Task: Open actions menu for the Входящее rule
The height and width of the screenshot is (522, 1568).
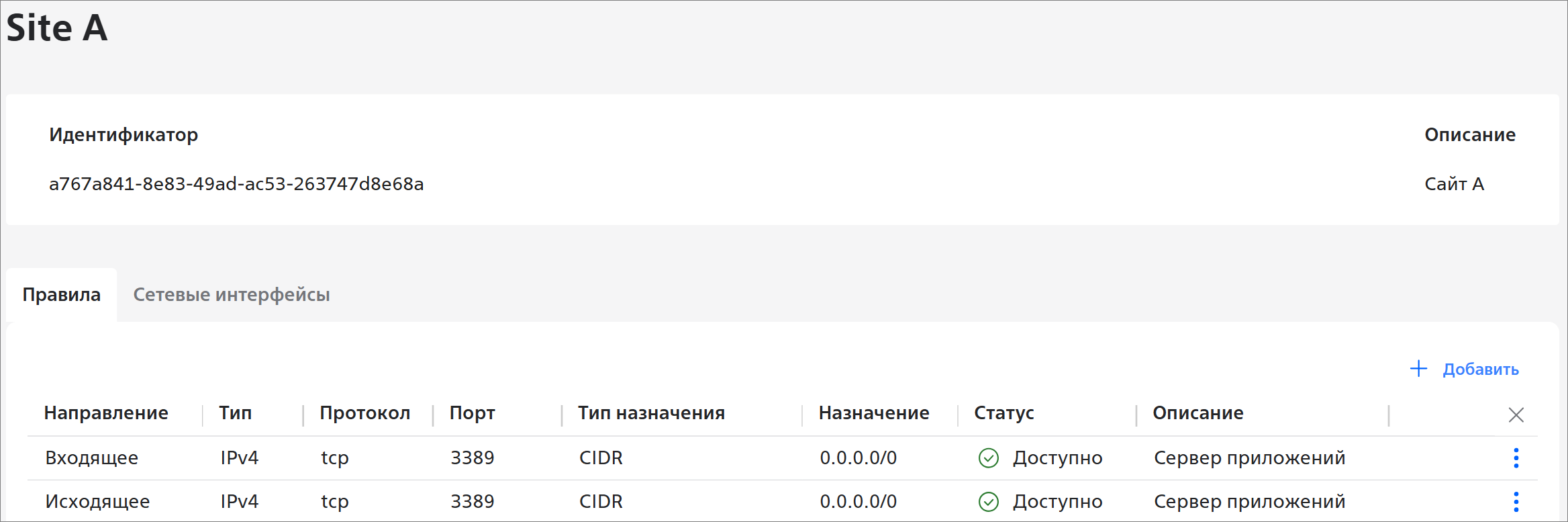Action: point(1516,458)
